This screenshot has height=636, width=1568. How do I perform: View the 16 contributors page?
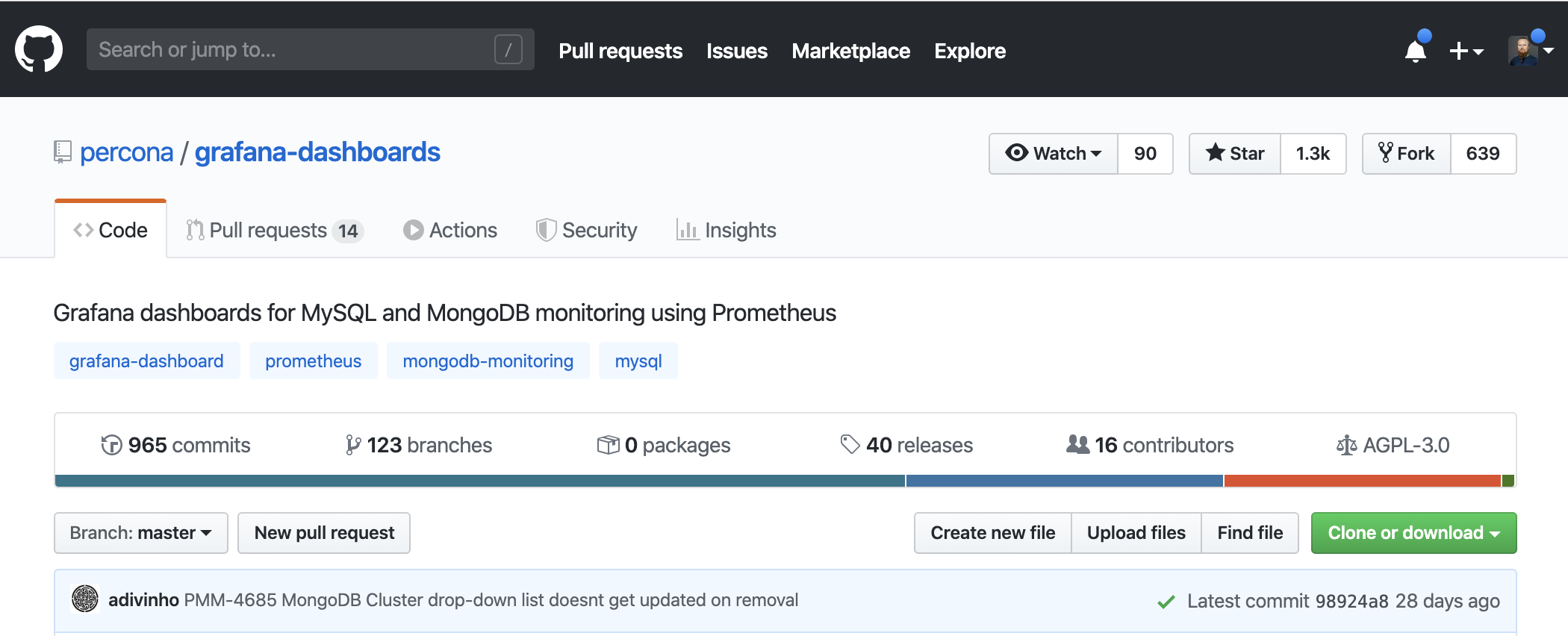[x=1150, y=445]
